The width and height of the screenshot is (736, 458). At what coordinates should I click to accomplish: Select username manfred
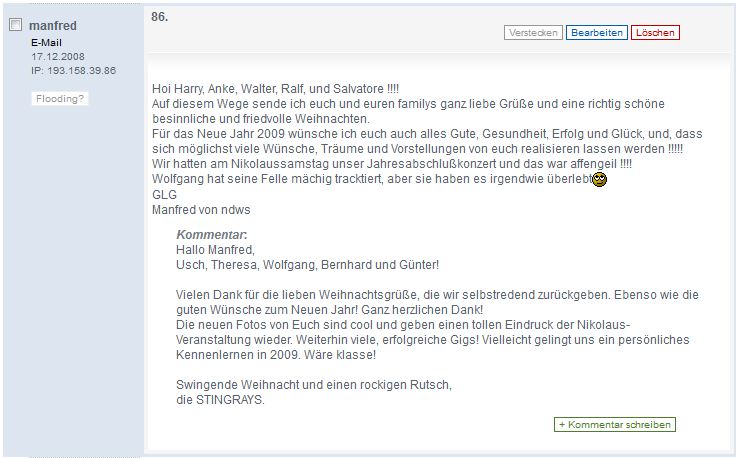pos(53,25)
